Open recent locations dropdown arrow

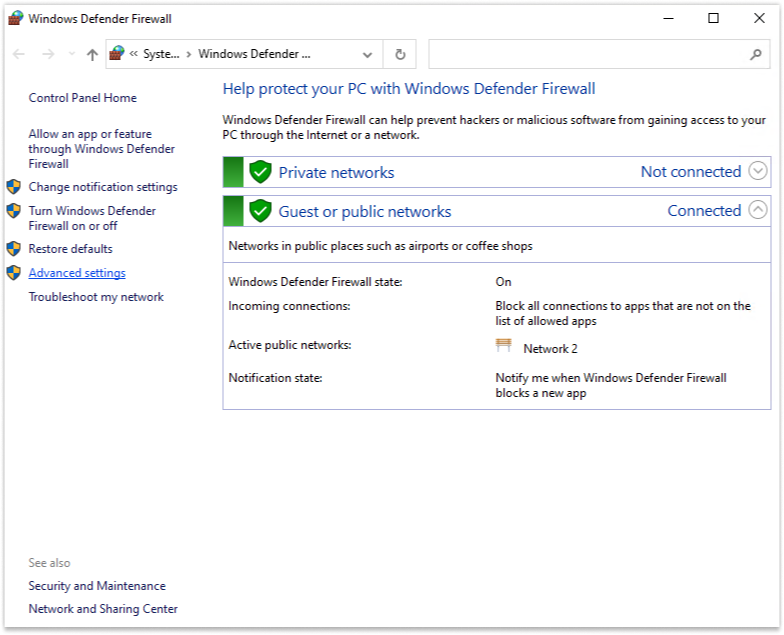(72, 54)
